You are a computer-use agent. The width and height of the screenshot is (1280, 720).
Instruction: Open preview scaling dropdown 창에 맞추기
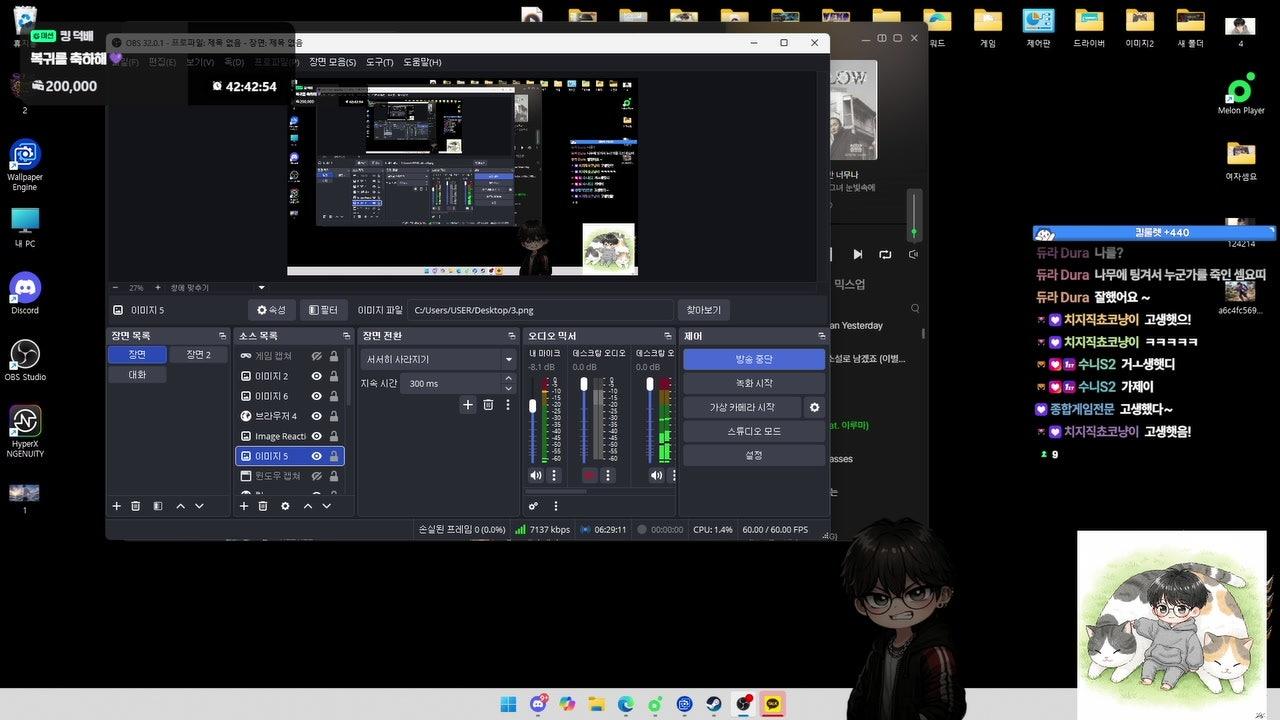pos(218,288)
